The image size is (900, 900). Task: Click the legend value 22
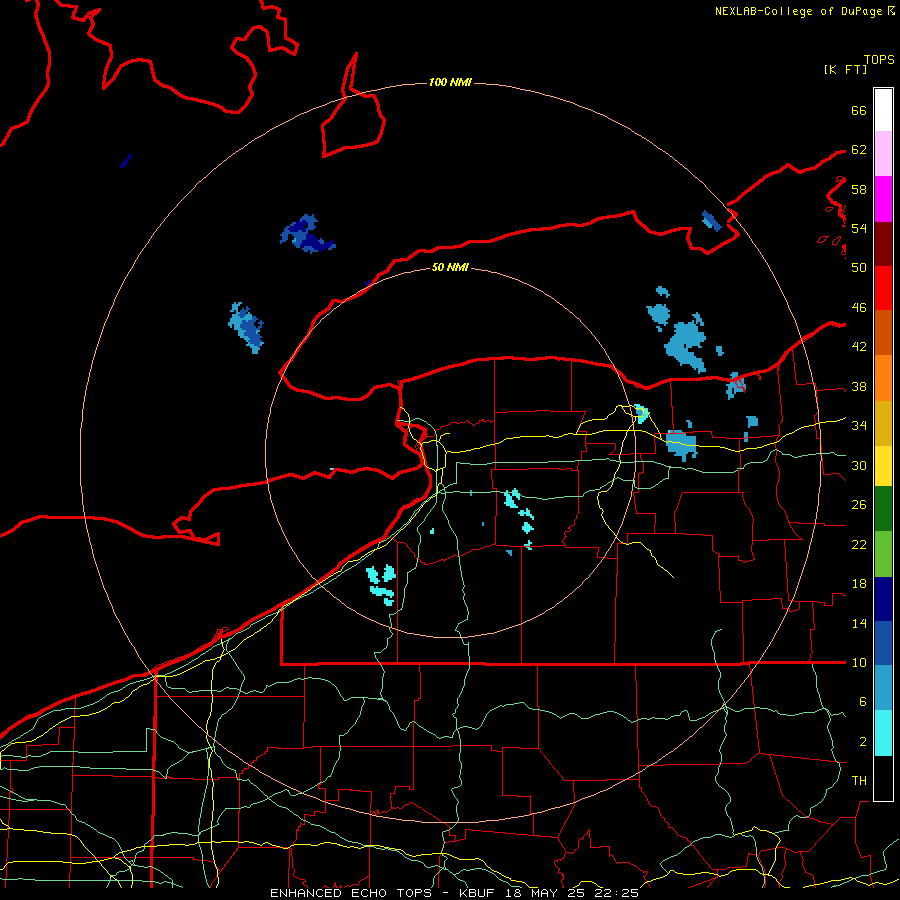pyautogui.click(x=859, y=545)
